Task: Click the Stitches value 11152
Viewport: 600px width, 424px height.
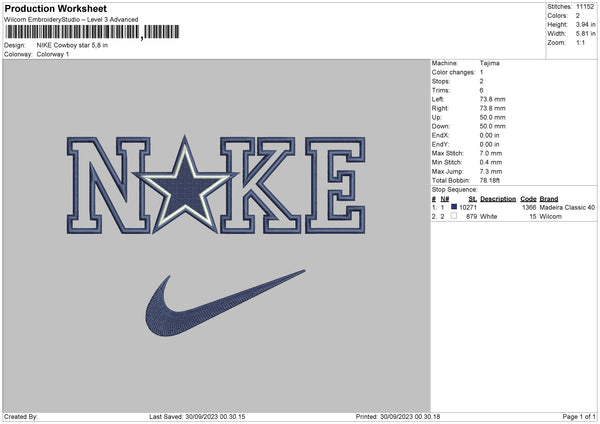Action: [x=585, y=7]
